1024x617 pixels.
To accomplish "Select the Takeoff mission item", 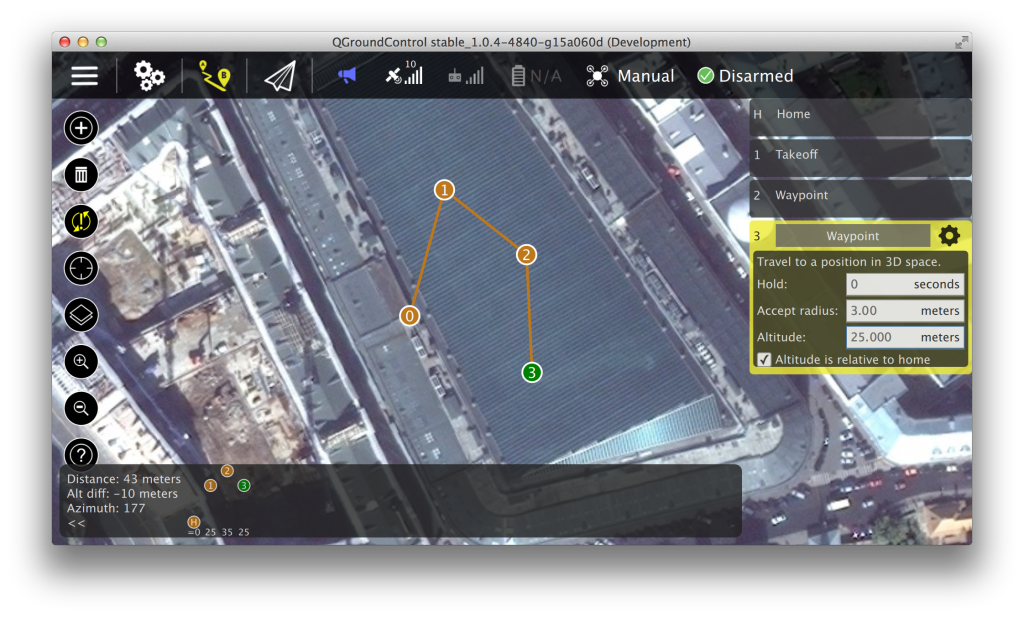I will click(860, 155).
